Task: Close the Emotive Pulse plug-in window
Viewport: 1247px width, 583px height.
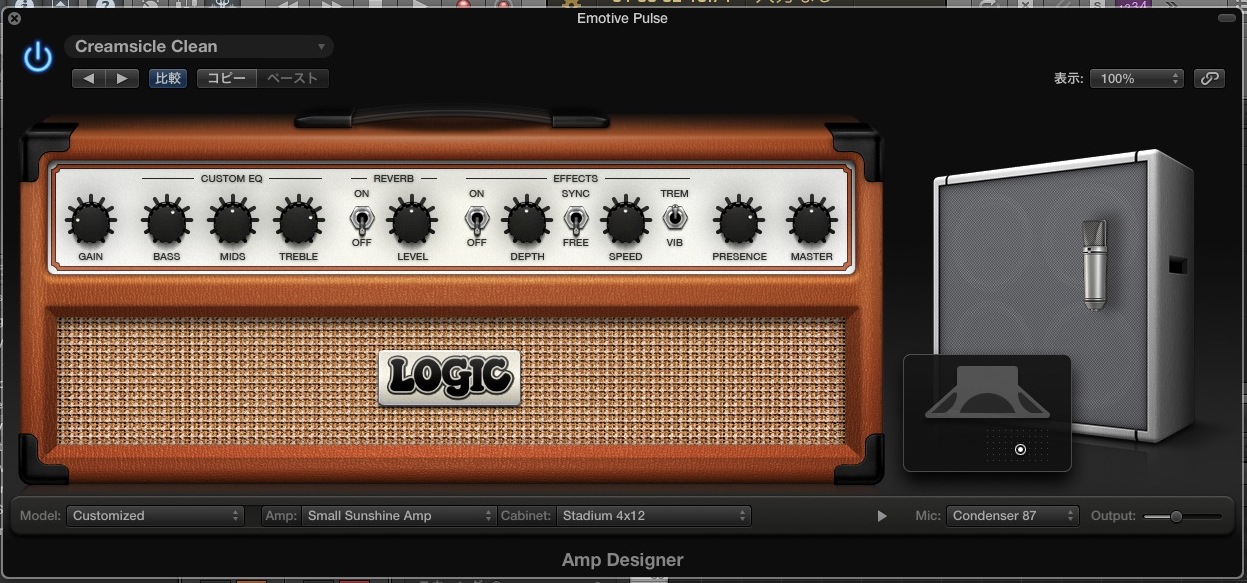Action: pyautogui.click(x=13, y=18)
